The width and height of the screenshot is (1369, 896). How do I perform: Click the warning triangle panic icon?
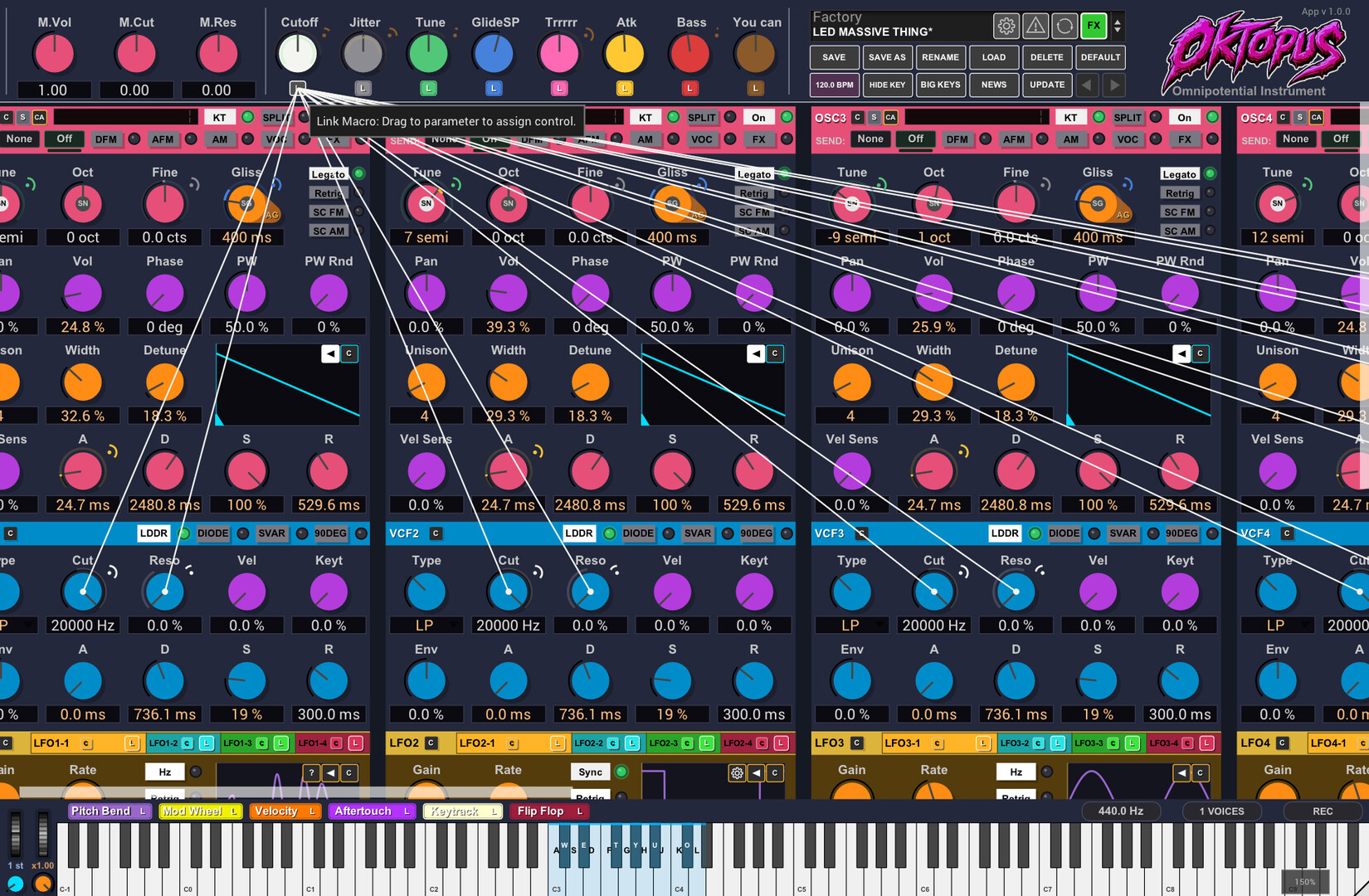point(1035,27)
